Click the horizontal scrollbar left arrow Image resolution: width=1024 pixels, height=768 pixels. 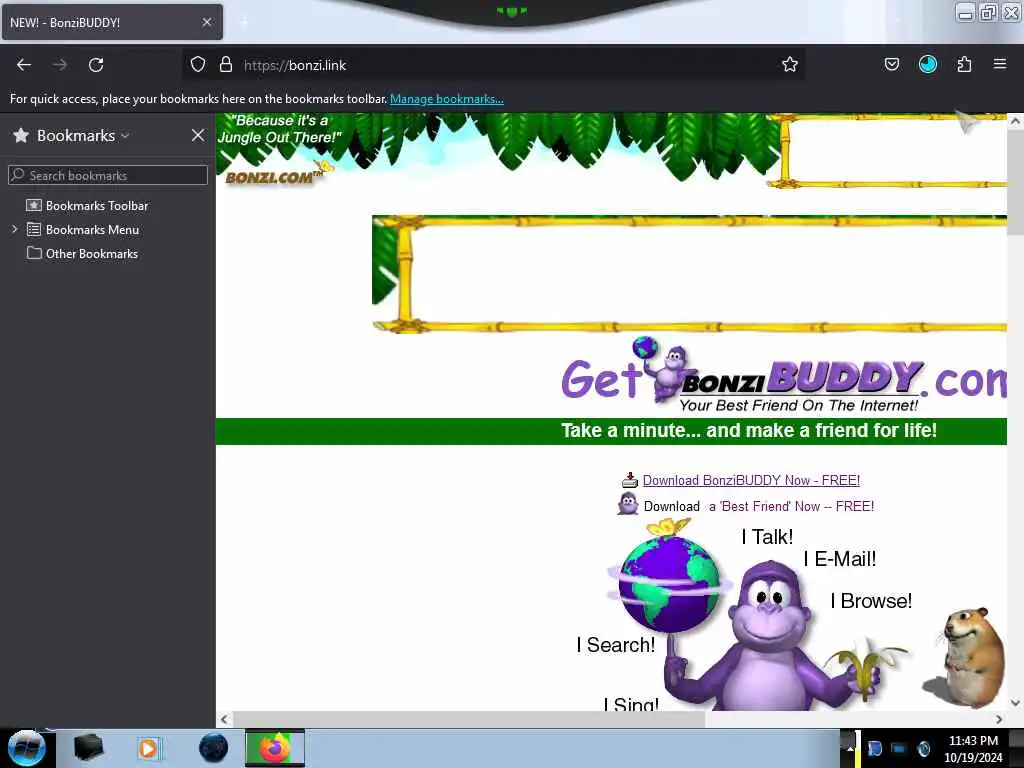point(224,719)
